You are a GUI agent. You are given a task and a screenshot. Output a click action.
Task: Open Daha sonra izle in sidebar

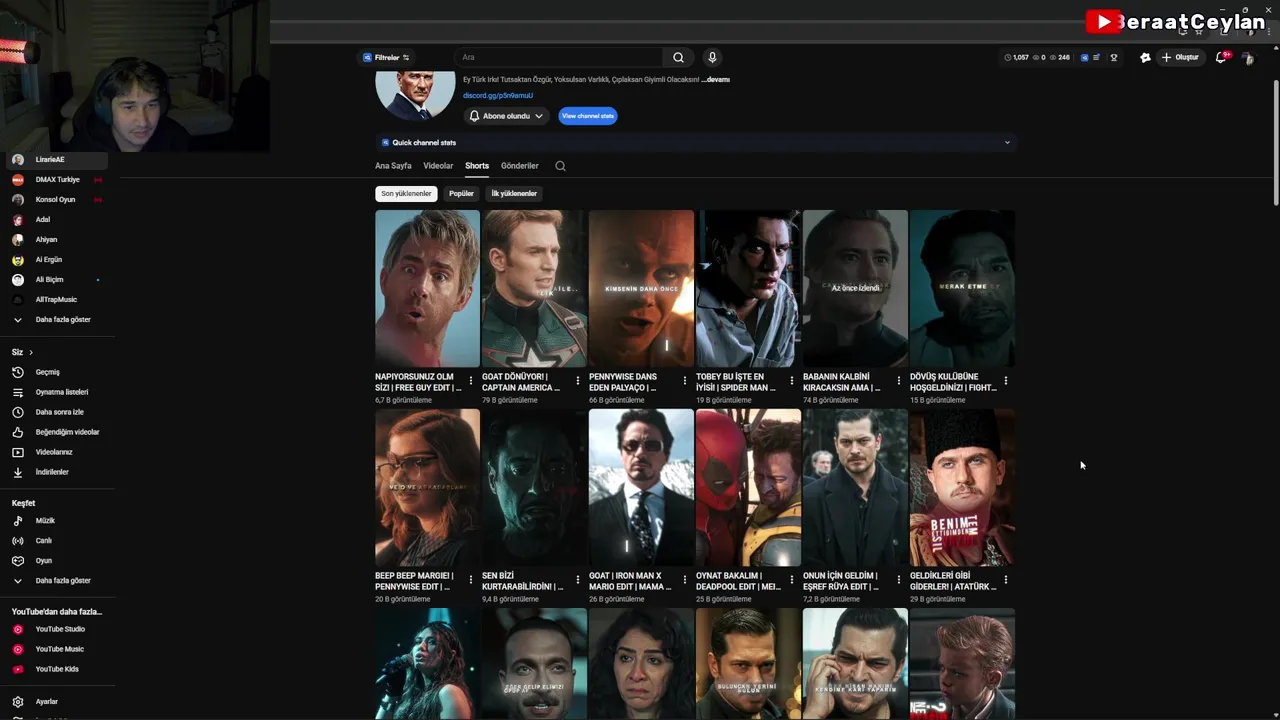(60, 412)
